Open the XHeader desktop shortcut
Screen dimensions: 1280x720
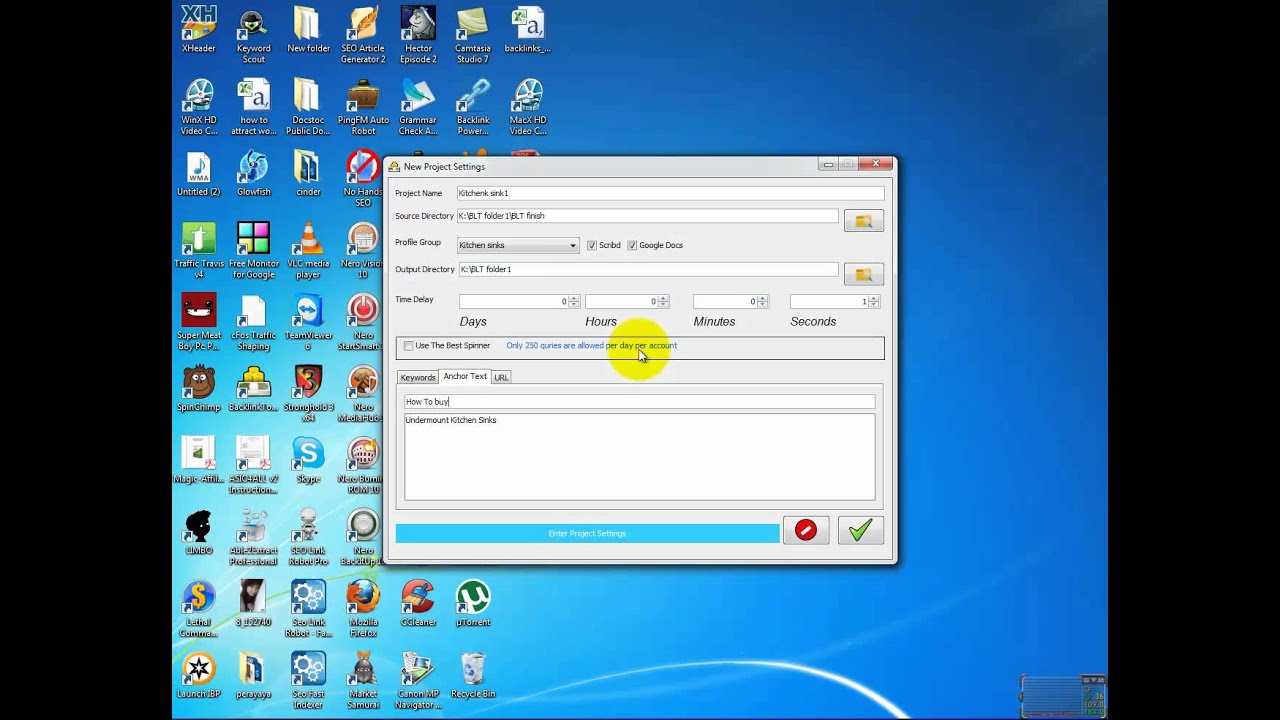coord(198,30)
